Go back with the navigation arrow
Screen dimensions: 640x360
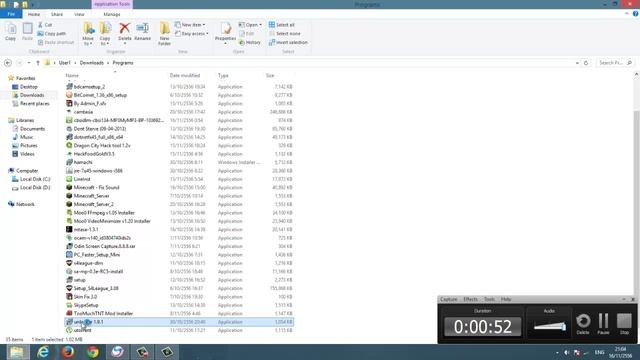pos(8,63)
